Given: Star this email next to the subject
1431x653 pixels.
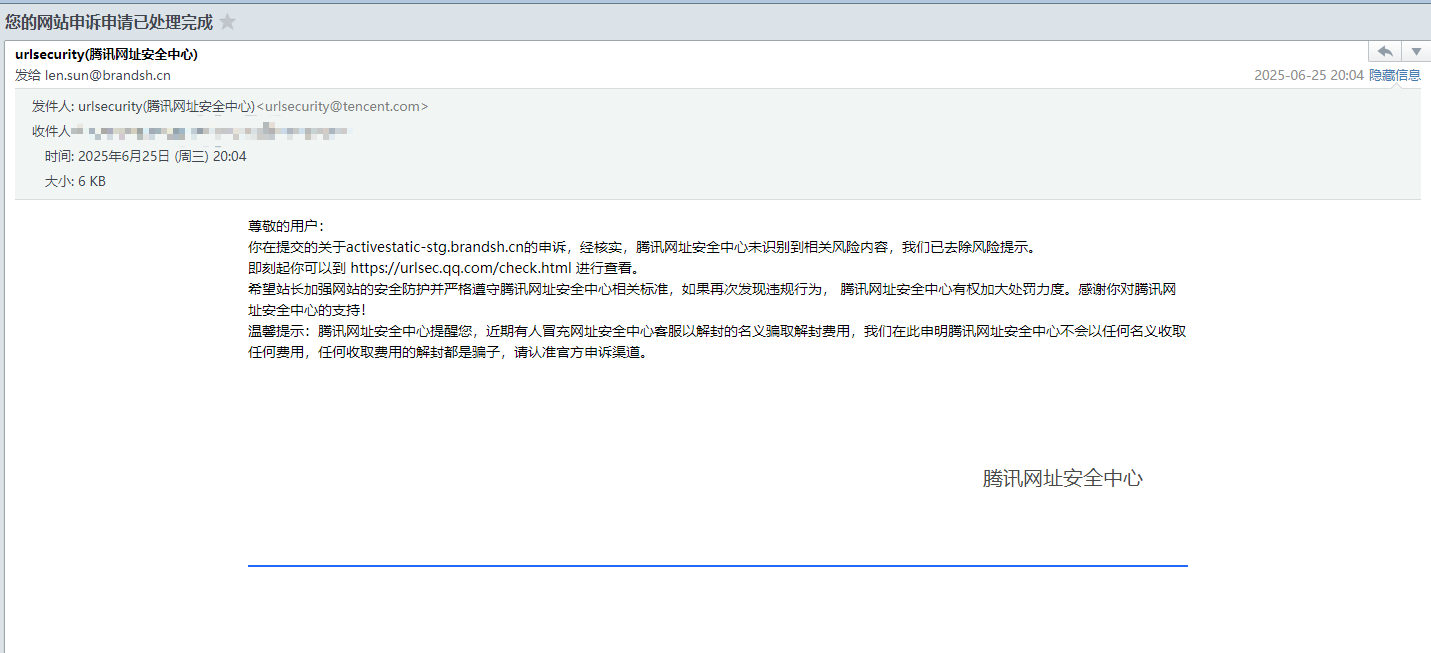Looking at the screenshot, I should pos(228,21).
